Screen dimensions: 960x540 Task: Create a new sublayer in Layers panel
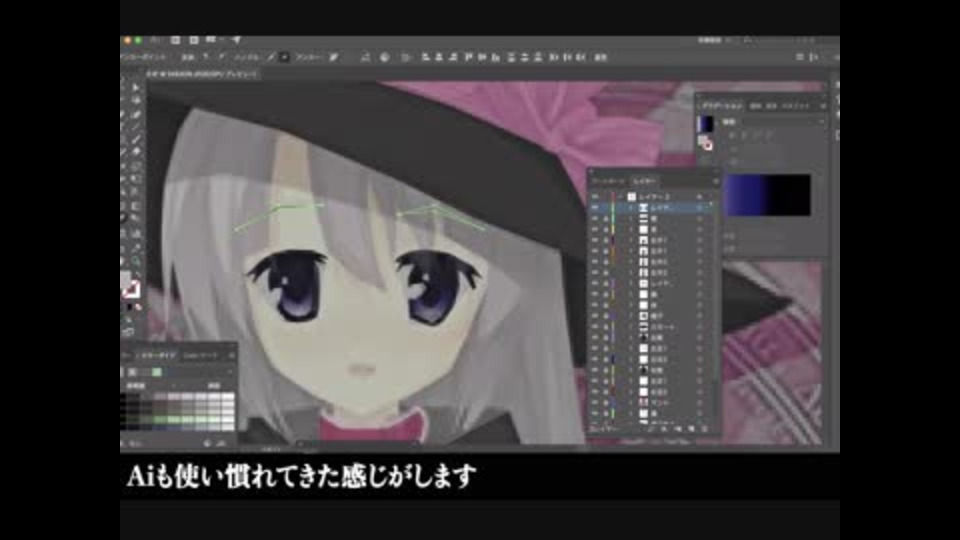pos(678,430)
